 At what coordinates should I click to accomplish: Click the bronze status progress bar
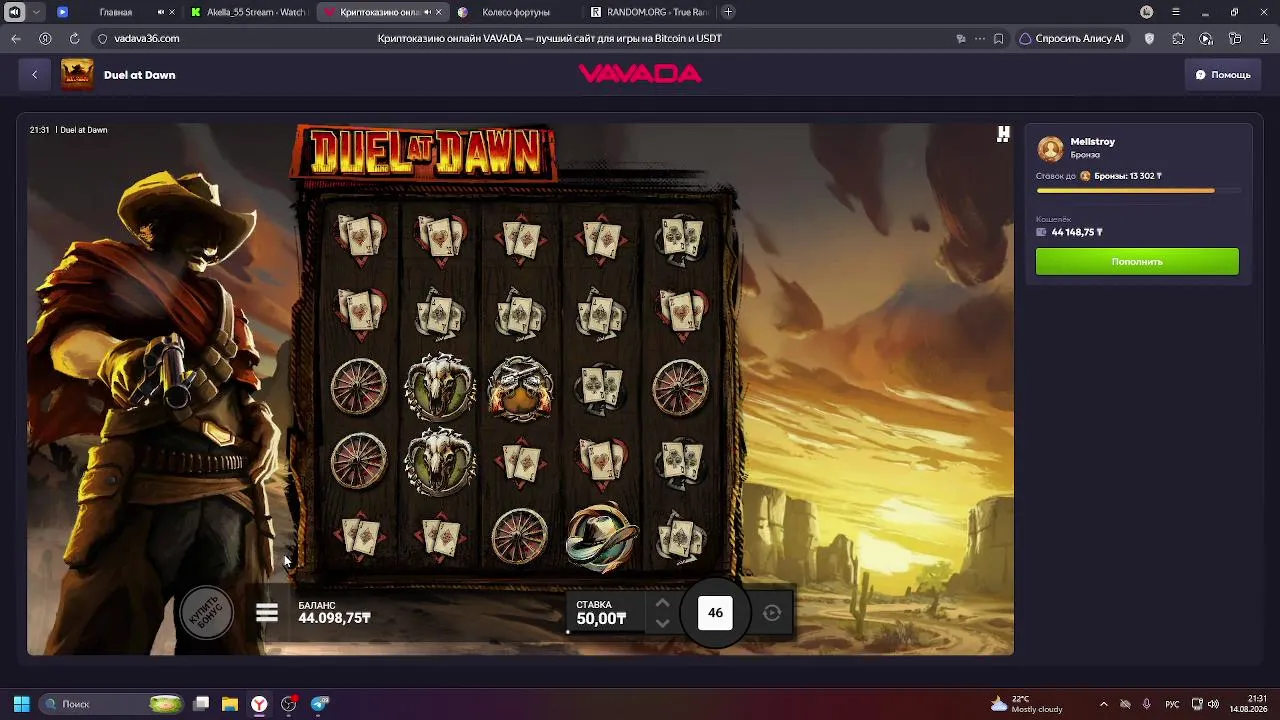coord(1138,190)
